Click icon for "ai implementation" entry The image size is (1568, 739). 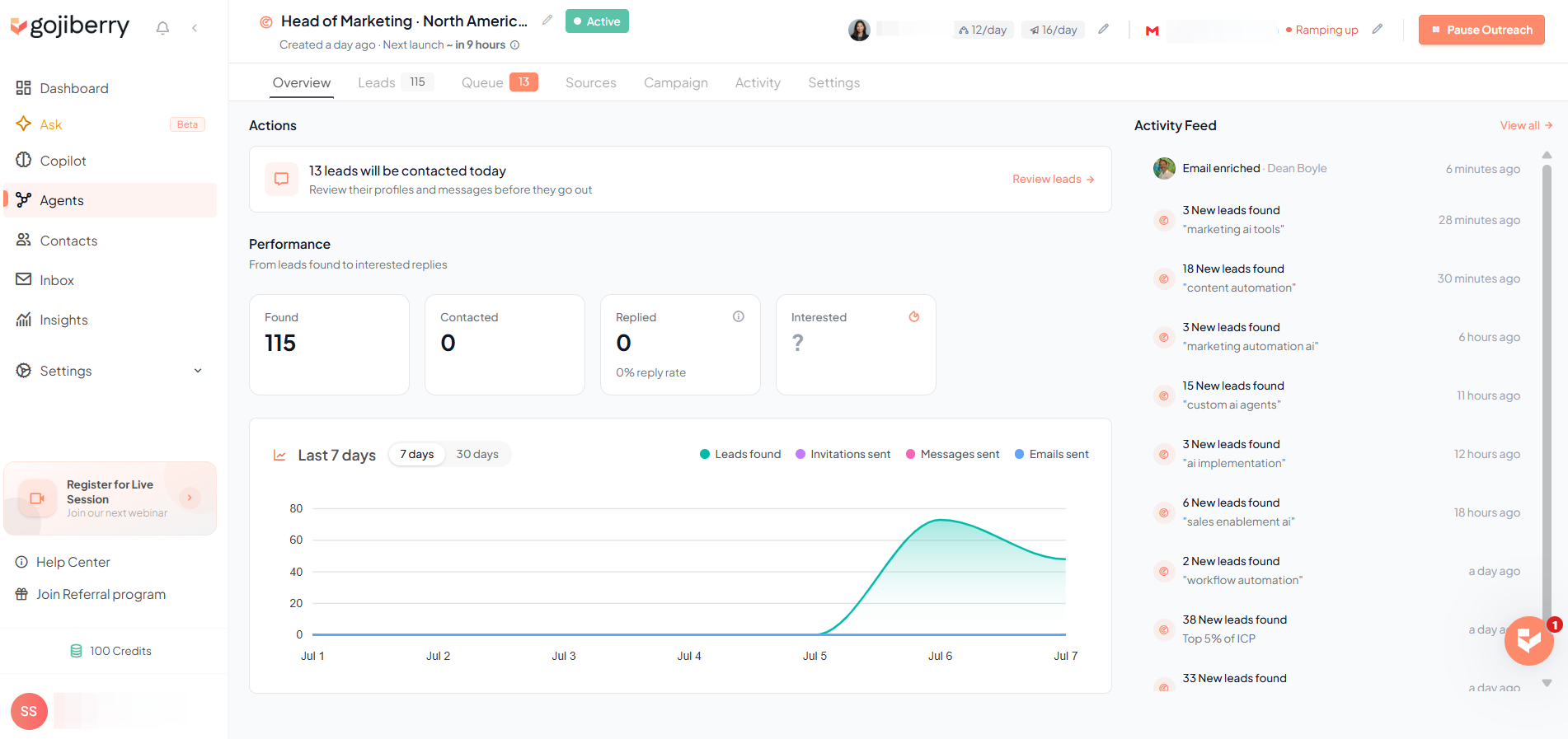(1164, 454)
